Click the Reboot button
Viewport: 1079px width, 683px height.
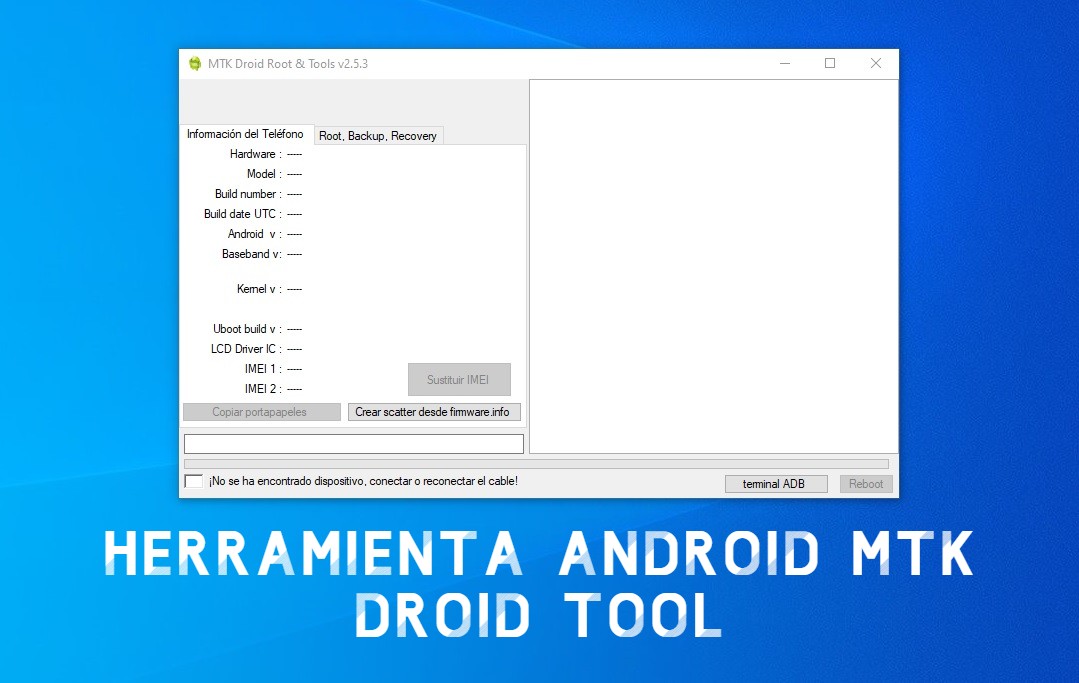pos(865,483)
